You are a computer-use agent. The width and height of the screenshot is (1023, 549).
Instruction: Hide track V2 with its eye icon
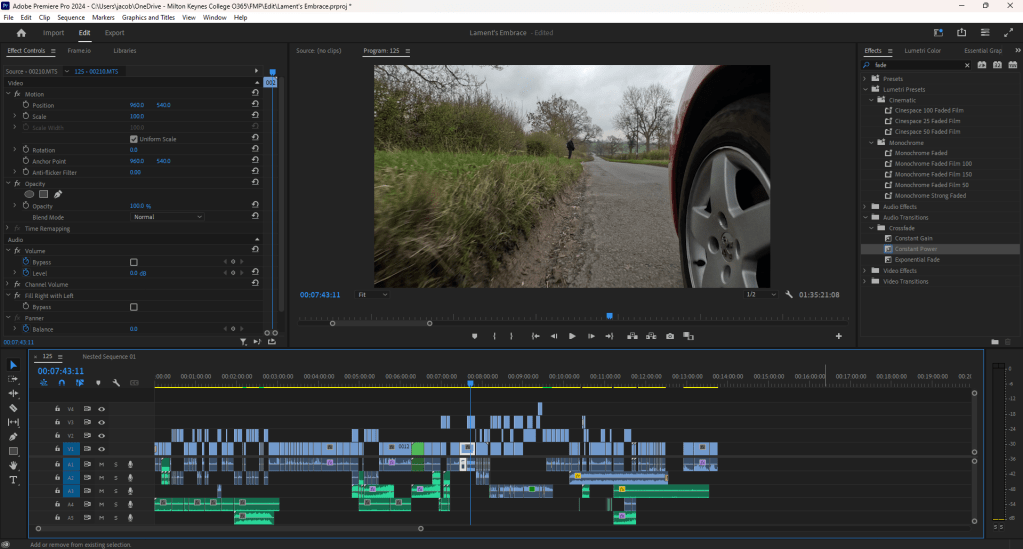click(101, 436)
